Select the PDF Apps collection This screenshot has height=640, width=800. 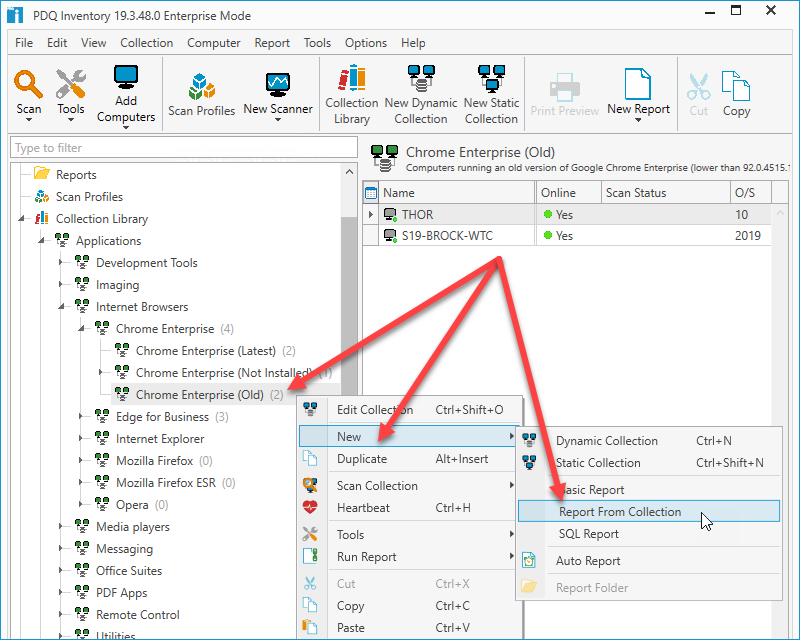pos(121,593)
